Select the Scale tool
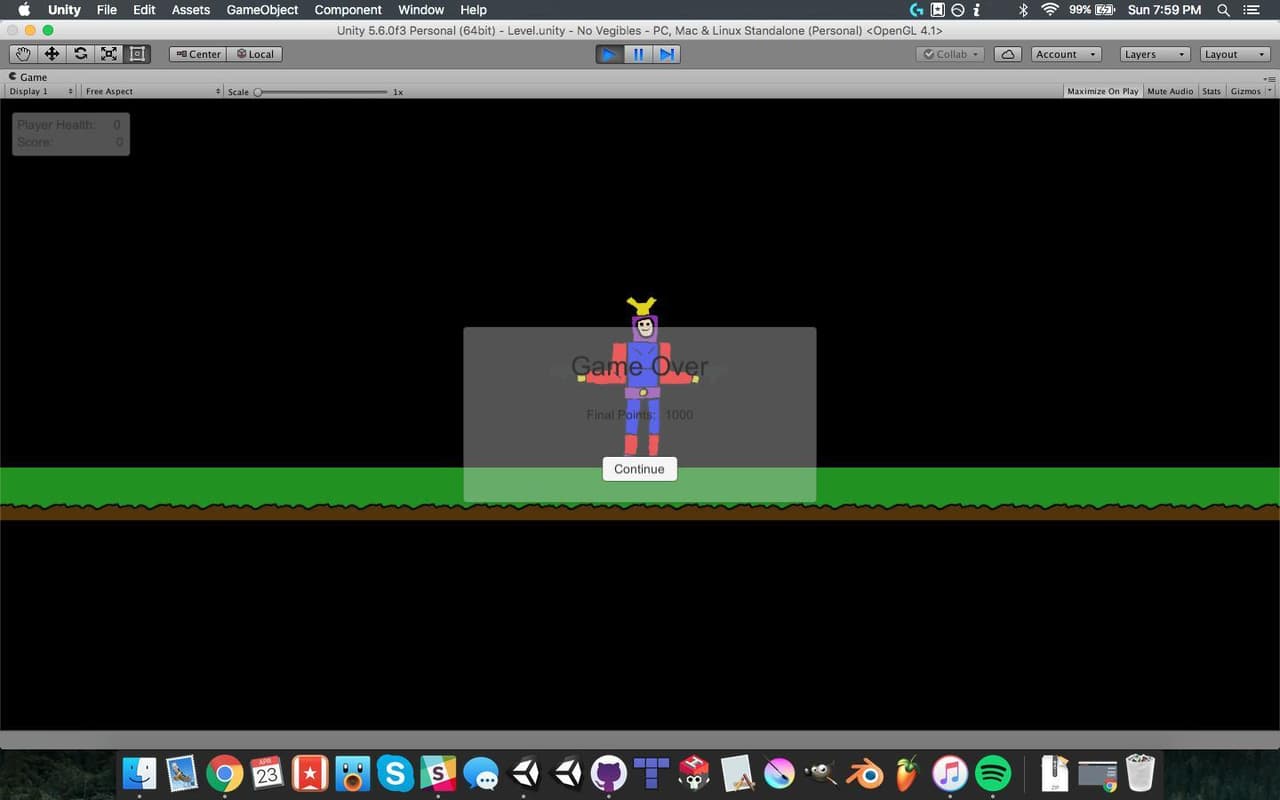This screenshot has height=800, width=1280. (x=109, y=54)
